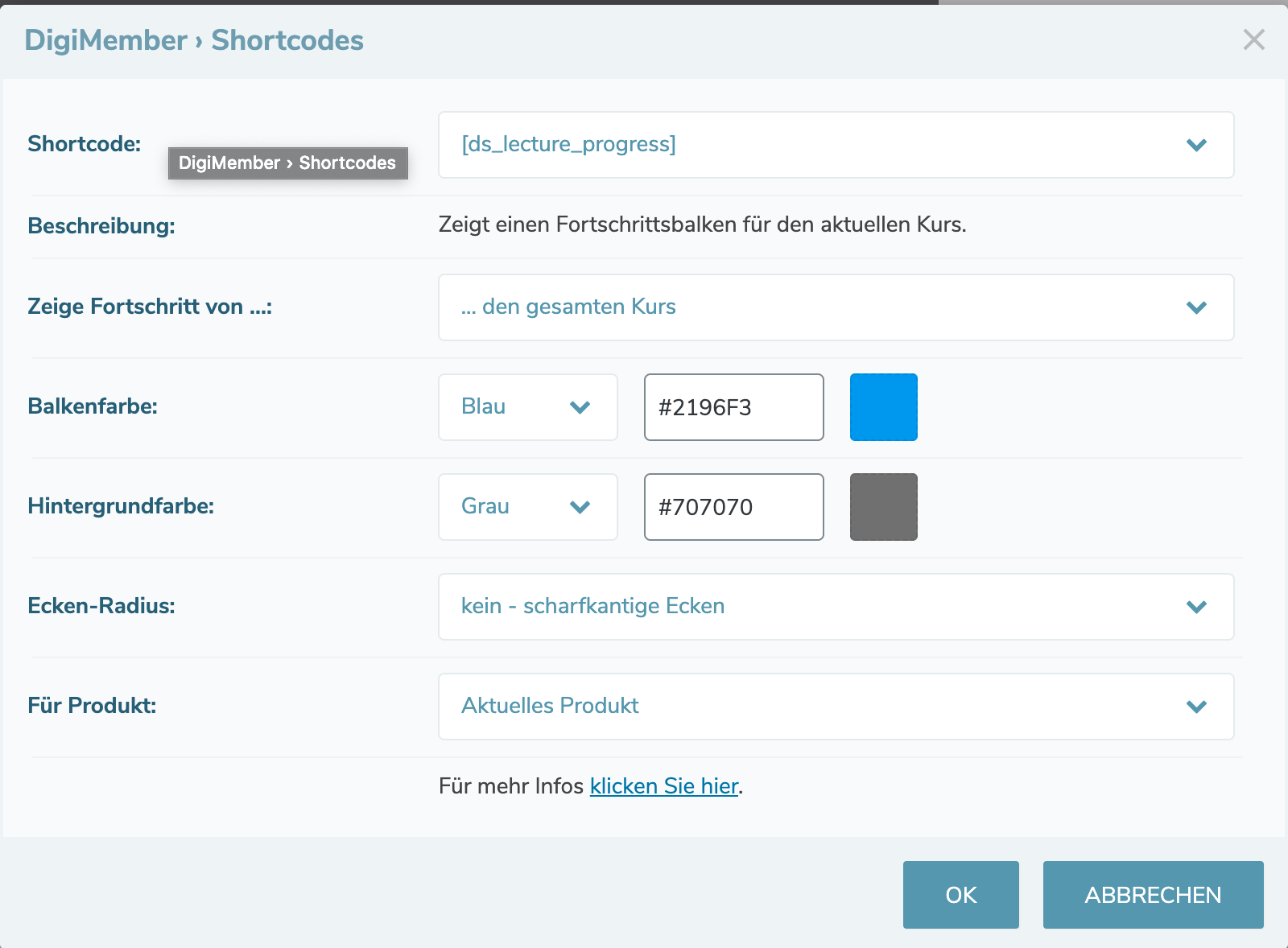
Task: Click the chevron arrow in the Ecken-Radius selector
Action: 1196,608
